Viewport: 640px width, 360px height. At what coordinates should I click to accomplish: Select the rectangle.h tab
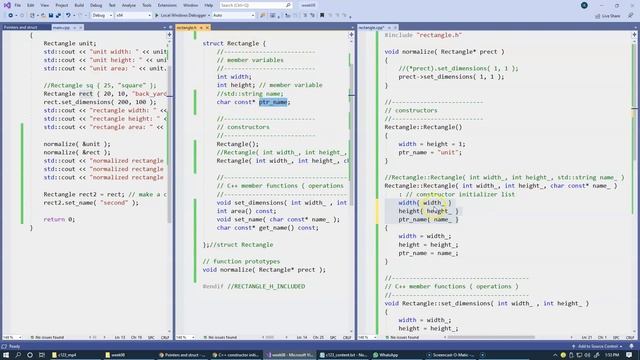pyautogui.click(x=187, y=27)
